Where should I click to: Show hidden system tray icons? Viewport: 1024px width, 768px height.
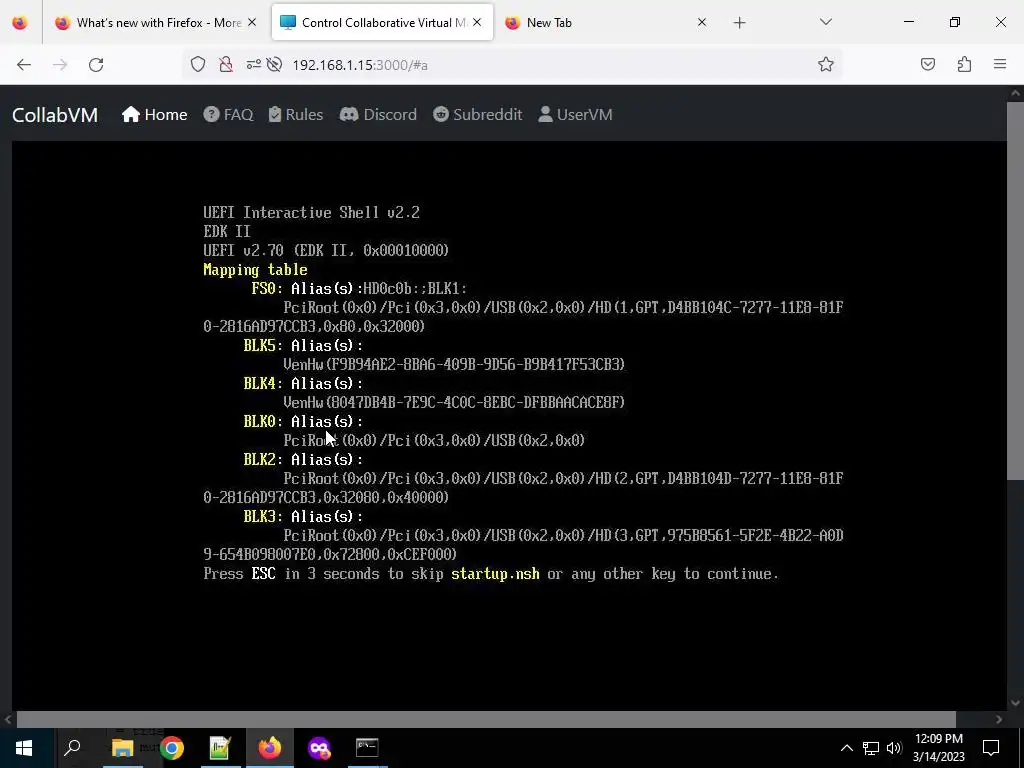[846, 748]
